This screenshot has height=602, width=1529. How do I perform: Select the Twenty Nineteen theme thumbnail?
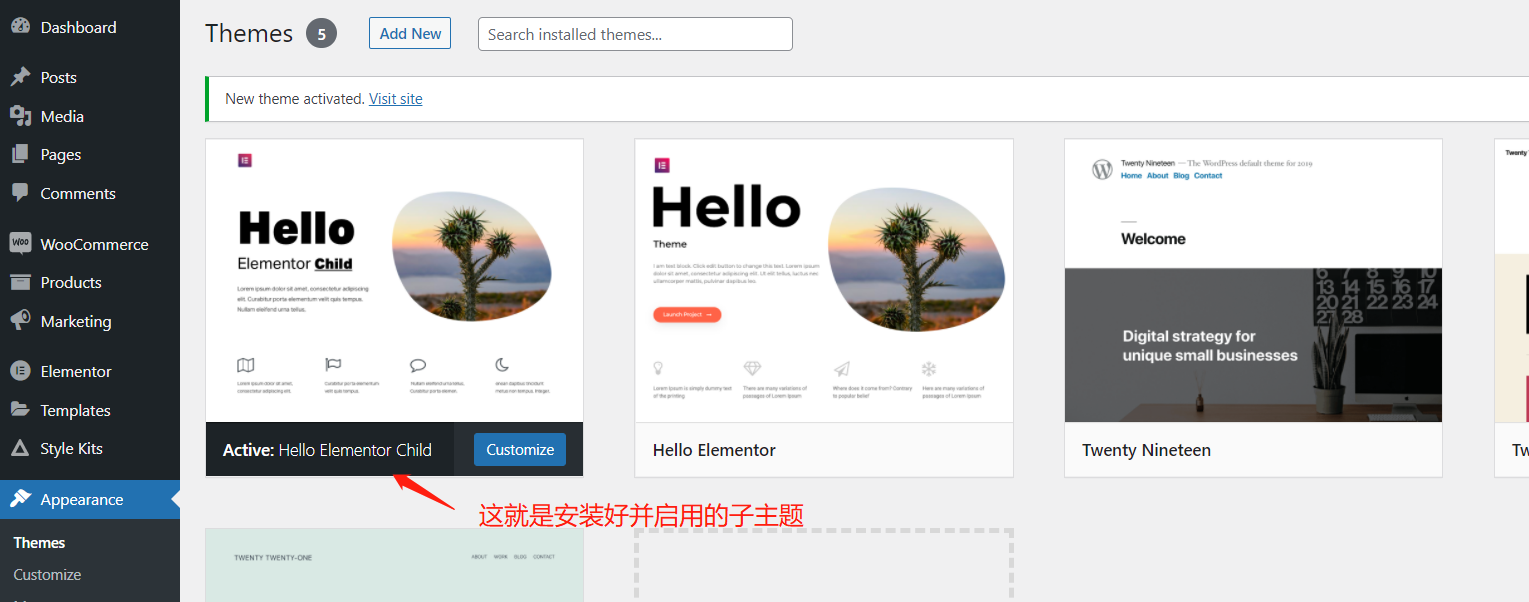[x=1253, y=281]
